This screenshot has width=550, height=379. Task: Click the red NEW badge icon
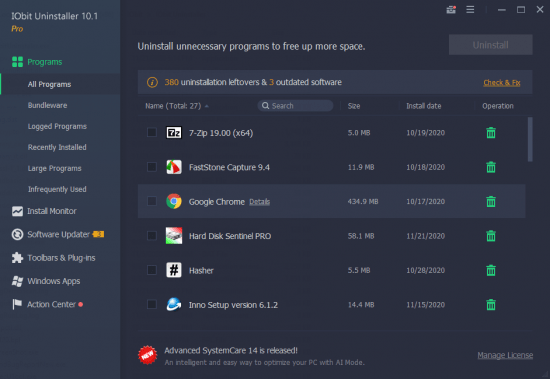[x=147, y=355]
